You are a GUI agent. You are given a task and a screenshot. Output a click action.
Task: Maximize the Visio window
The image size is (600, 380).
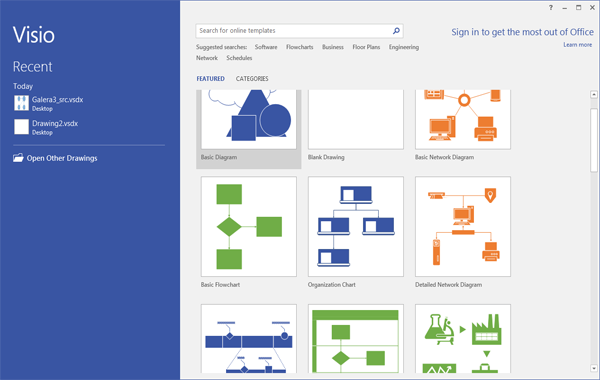(579, 8)
